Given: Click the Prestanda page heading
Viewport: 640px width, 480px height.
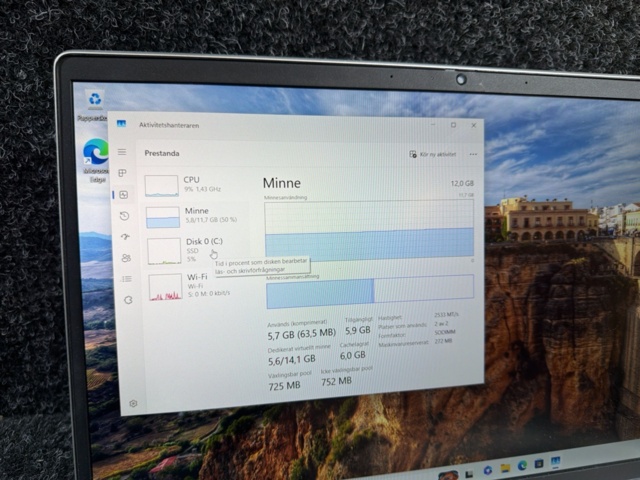Looking at the screenshot, I should [162, 153].
